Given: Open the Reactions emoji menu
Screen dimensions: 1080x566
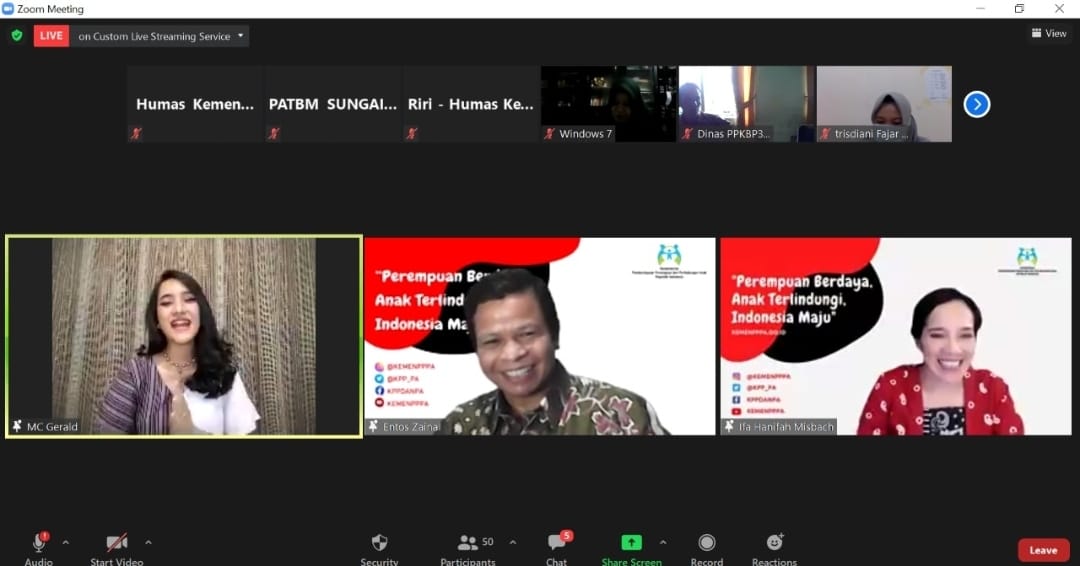Looking at the screenshot, I should (x=774, y=549).
